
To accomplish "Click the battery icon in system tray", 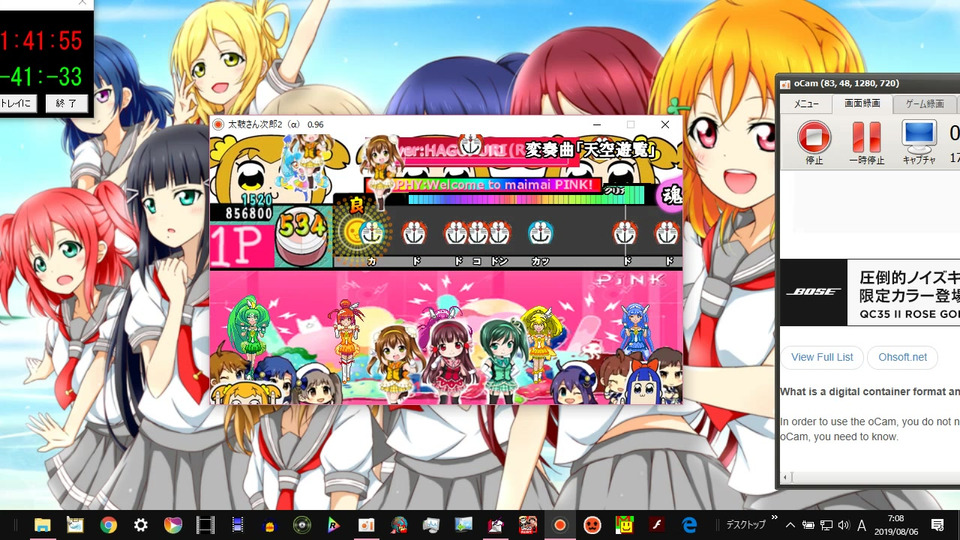I will pyautogui.click(x=808, y=525).
